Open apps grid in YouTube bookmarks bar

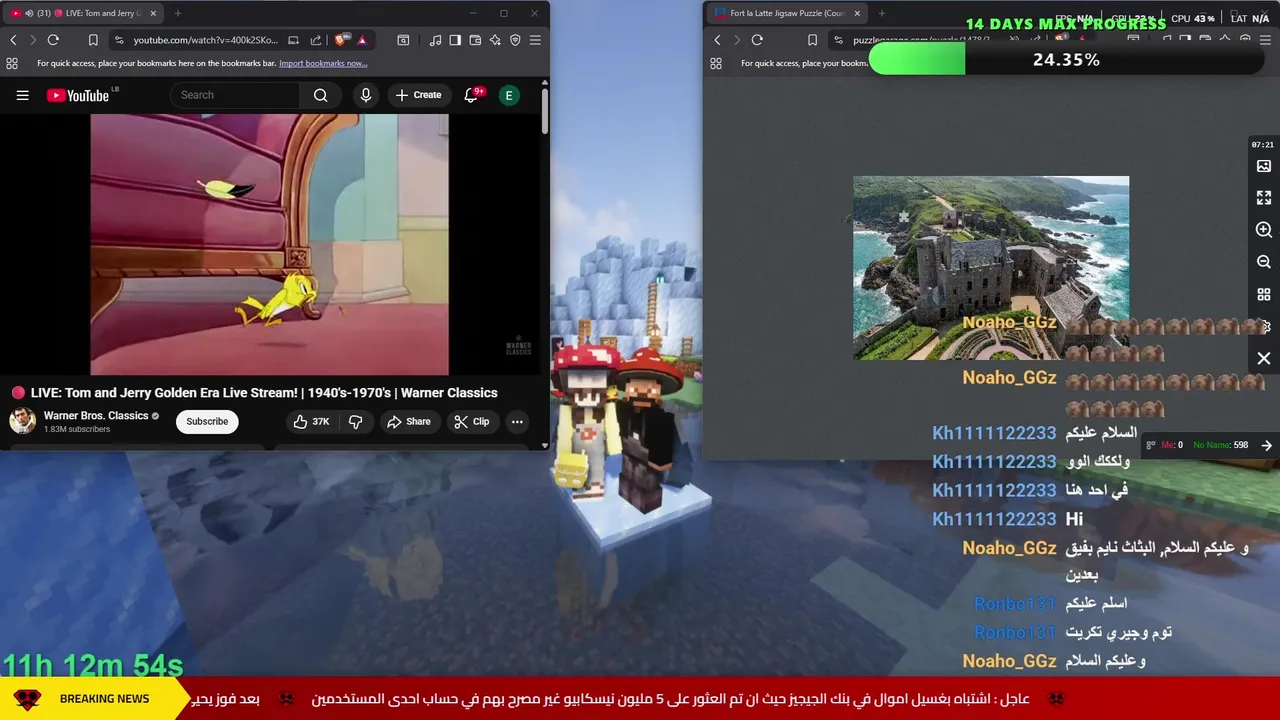(x=12, y=63)
